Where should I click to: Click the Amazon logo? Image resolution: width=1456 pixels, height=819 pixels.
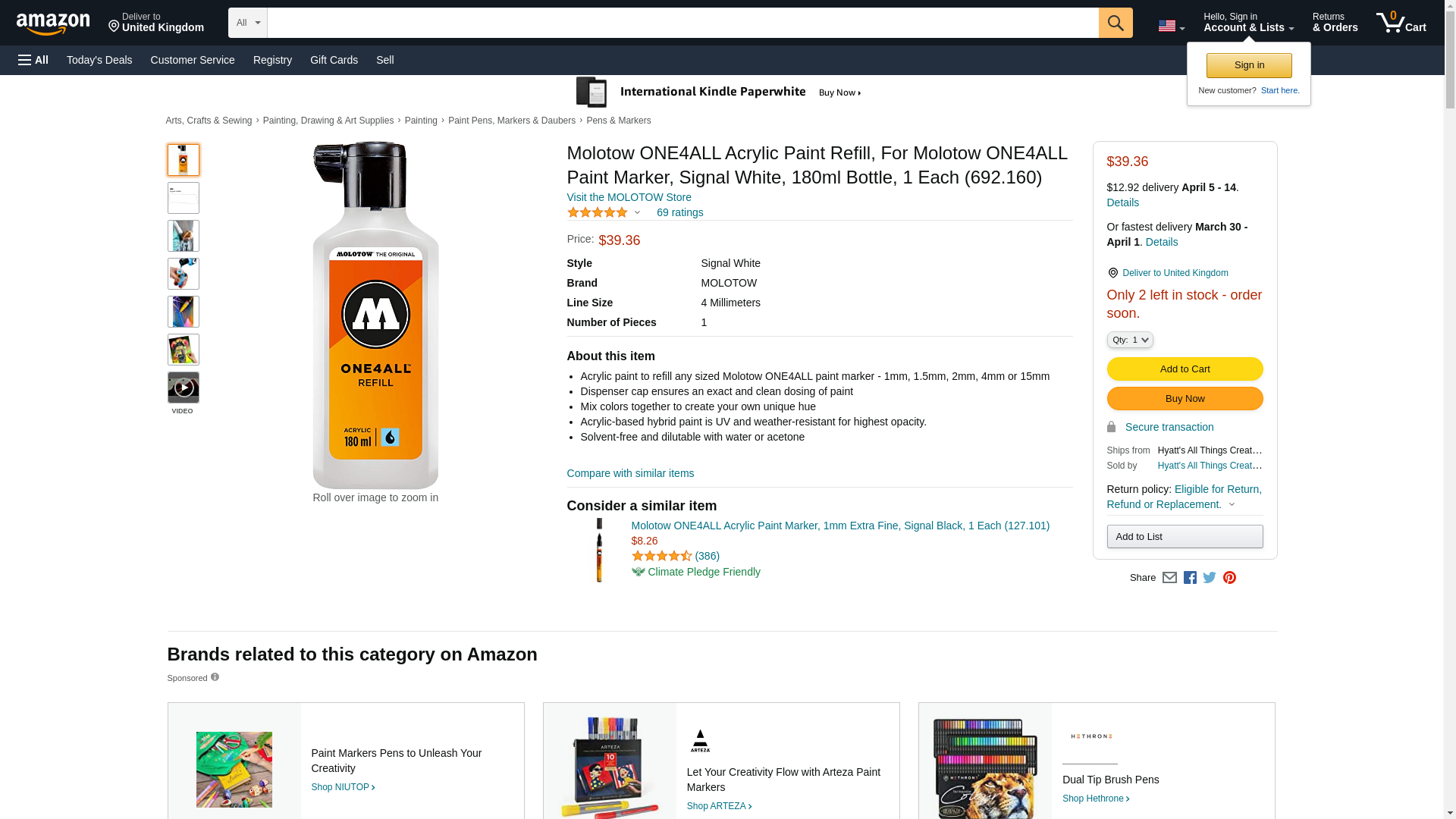click(53, 24)
